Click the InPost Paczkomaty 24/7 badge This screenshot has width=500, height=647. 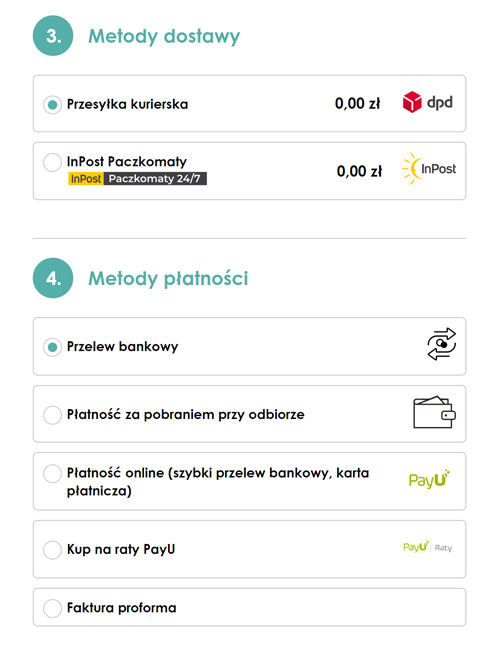click(x=137, y=179)
